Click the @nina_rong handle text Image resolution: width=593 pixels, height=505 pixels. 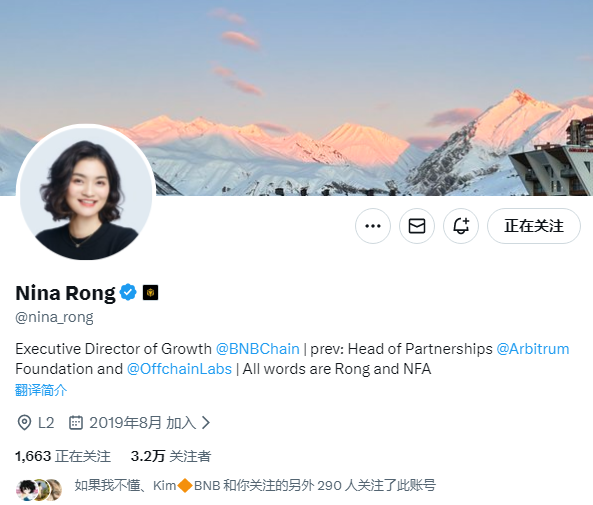coord(54,317)
